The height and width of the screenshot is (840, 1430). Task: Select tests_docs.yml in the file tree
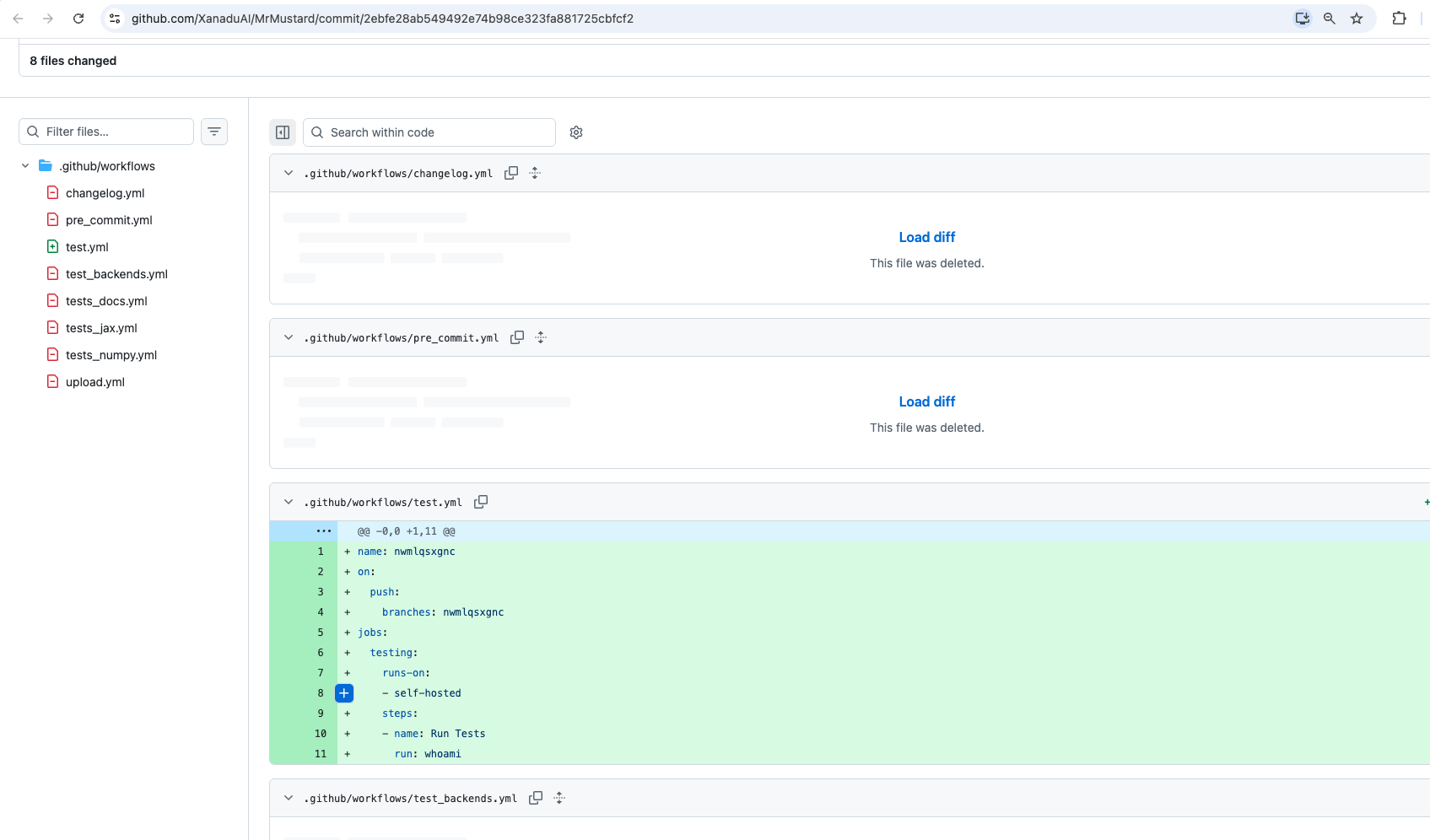click(106, 301)
